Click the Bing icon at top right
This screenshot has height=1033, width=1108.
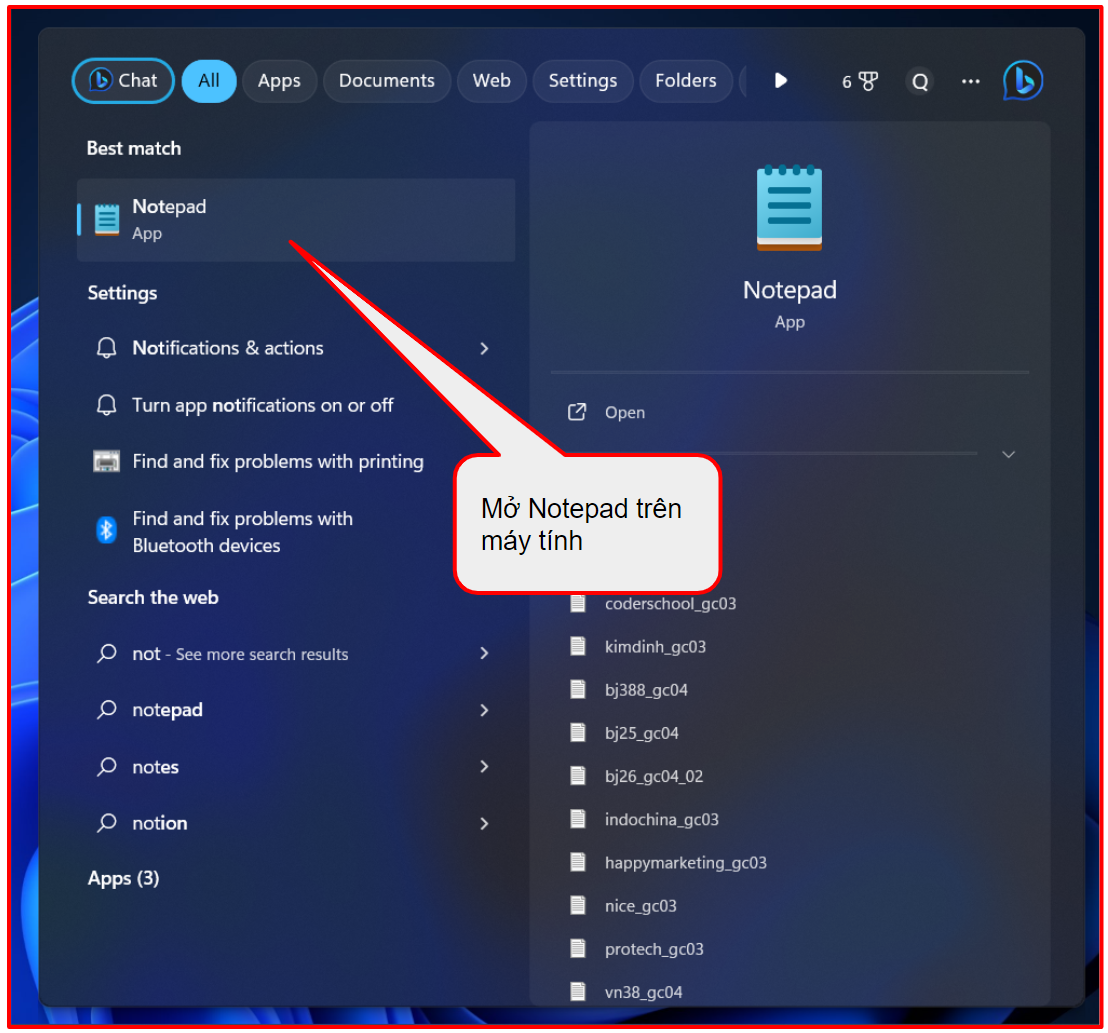tap(1022, 81)
